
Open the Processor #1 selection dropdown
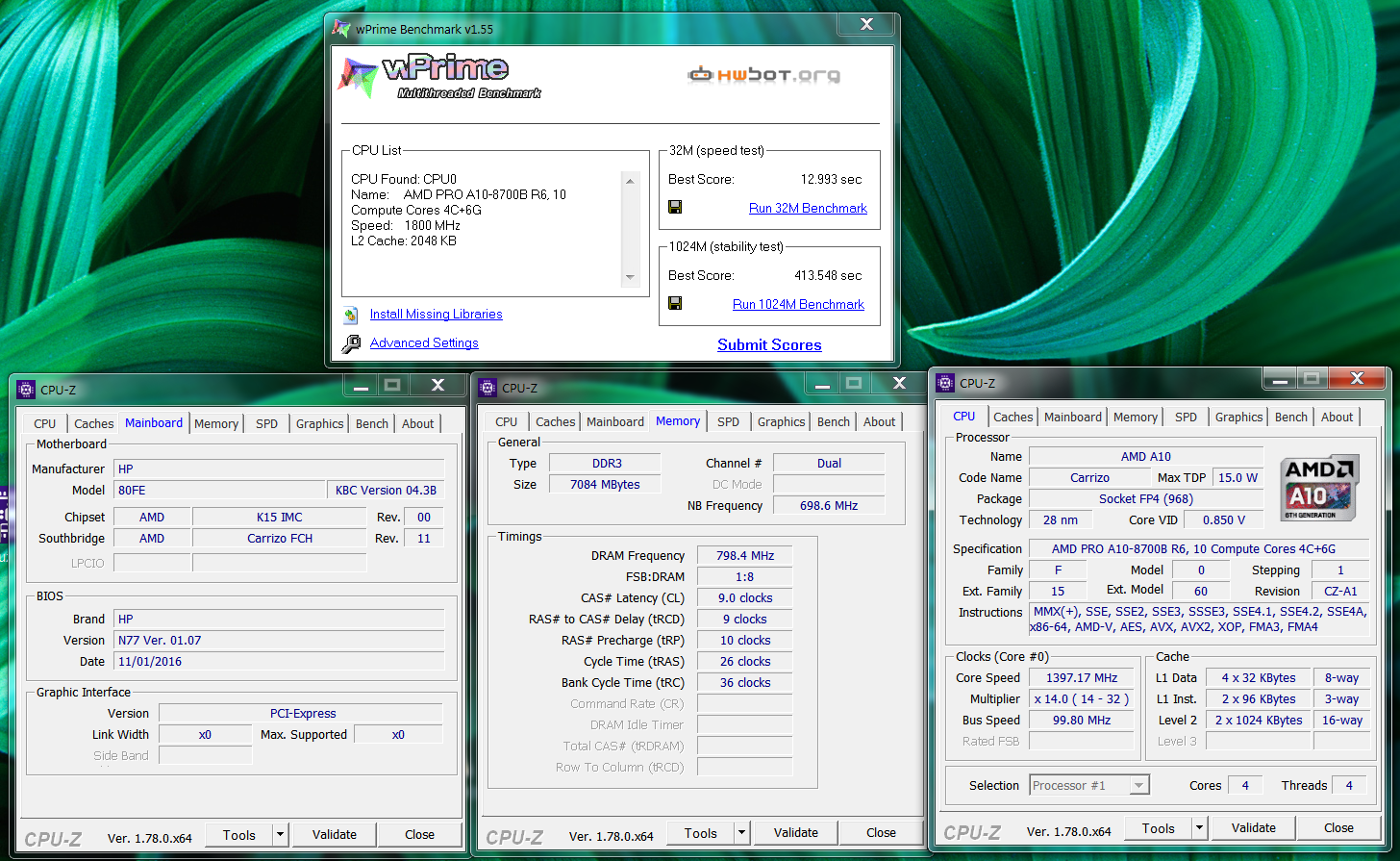[x=1138, y=786]
